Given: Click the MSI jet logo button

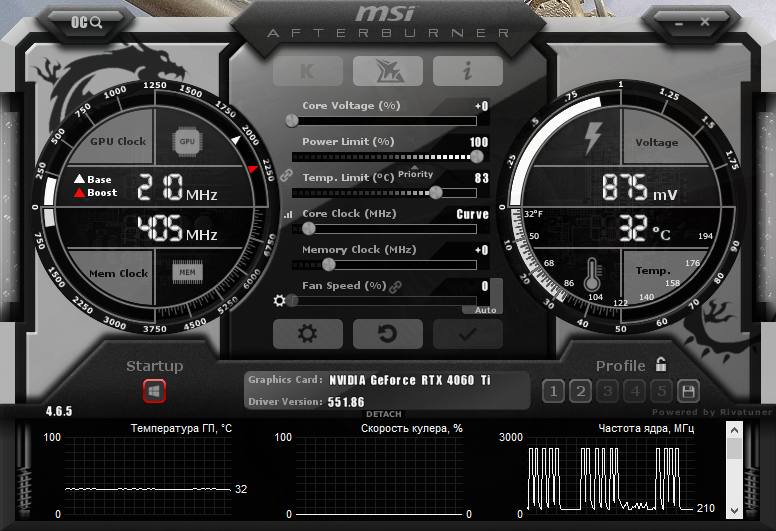Looking at the screenshot, I should click(x=388, y=71).
